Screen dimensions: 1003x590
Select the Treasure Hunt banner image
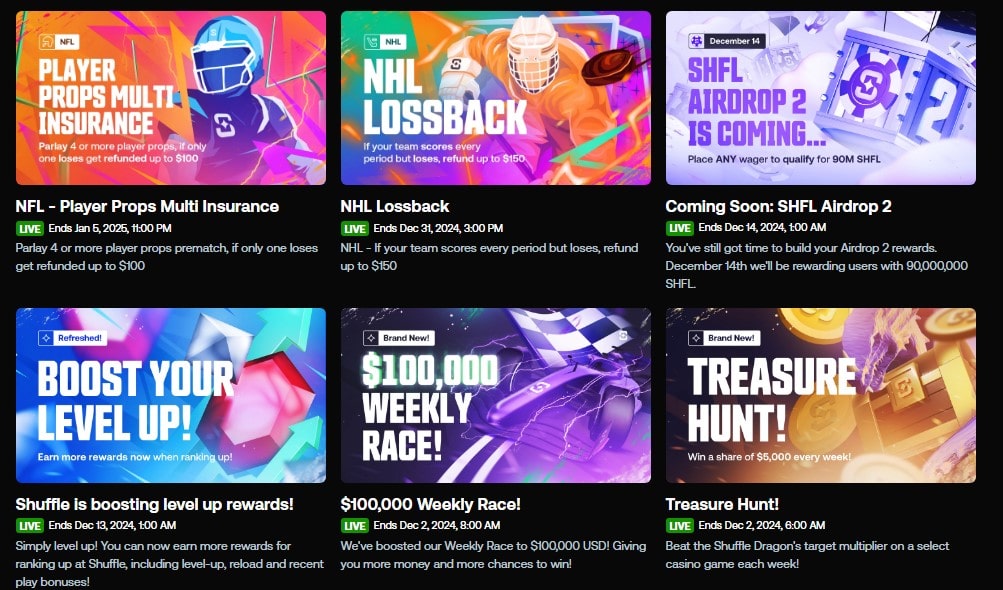tap(821, 395)
